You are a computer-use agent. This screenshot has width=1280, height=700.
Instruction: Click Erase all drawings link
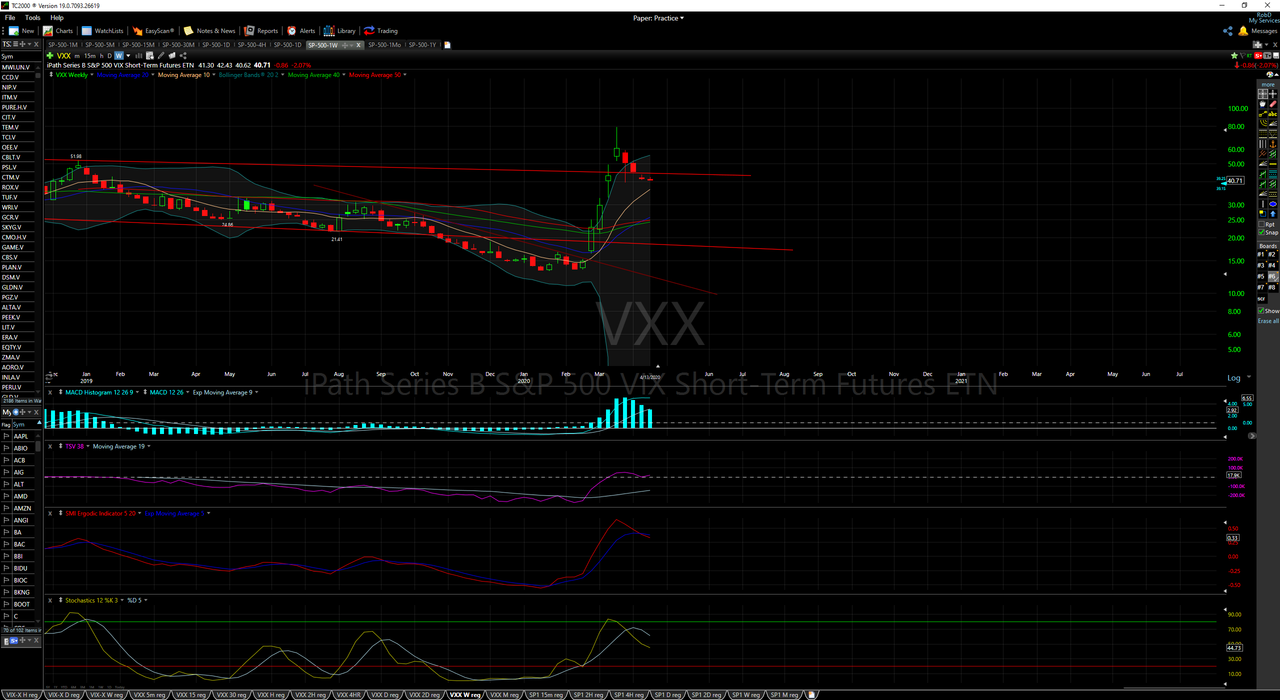(1268, 321)
